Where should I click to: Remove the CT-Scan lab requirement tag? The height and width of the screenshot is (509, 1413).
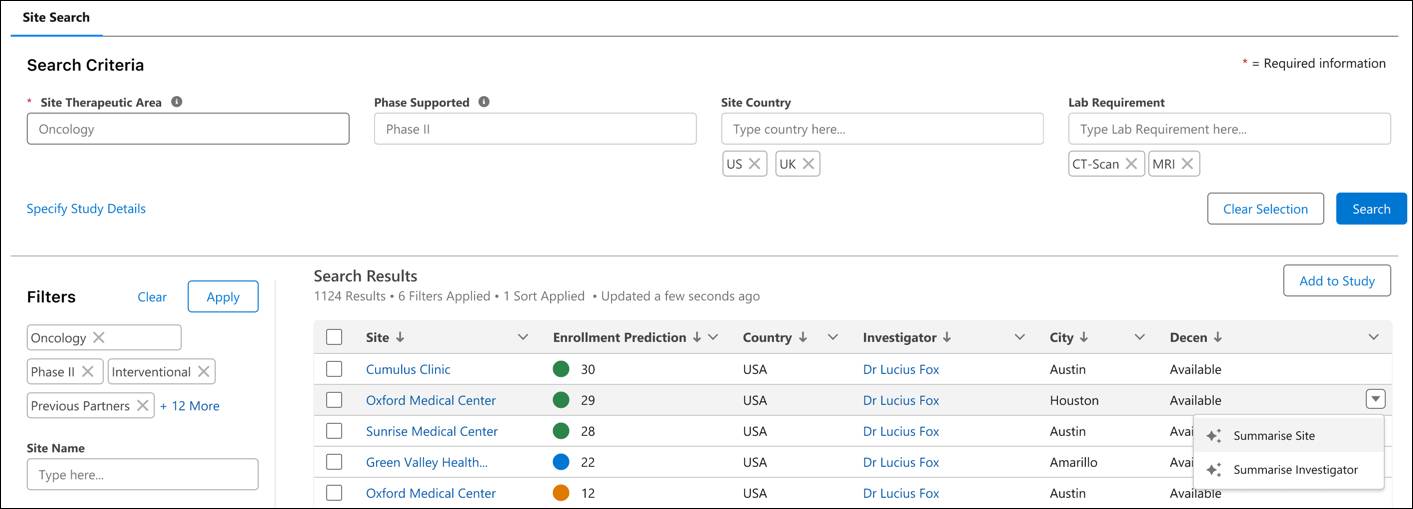click(1131, 164)
